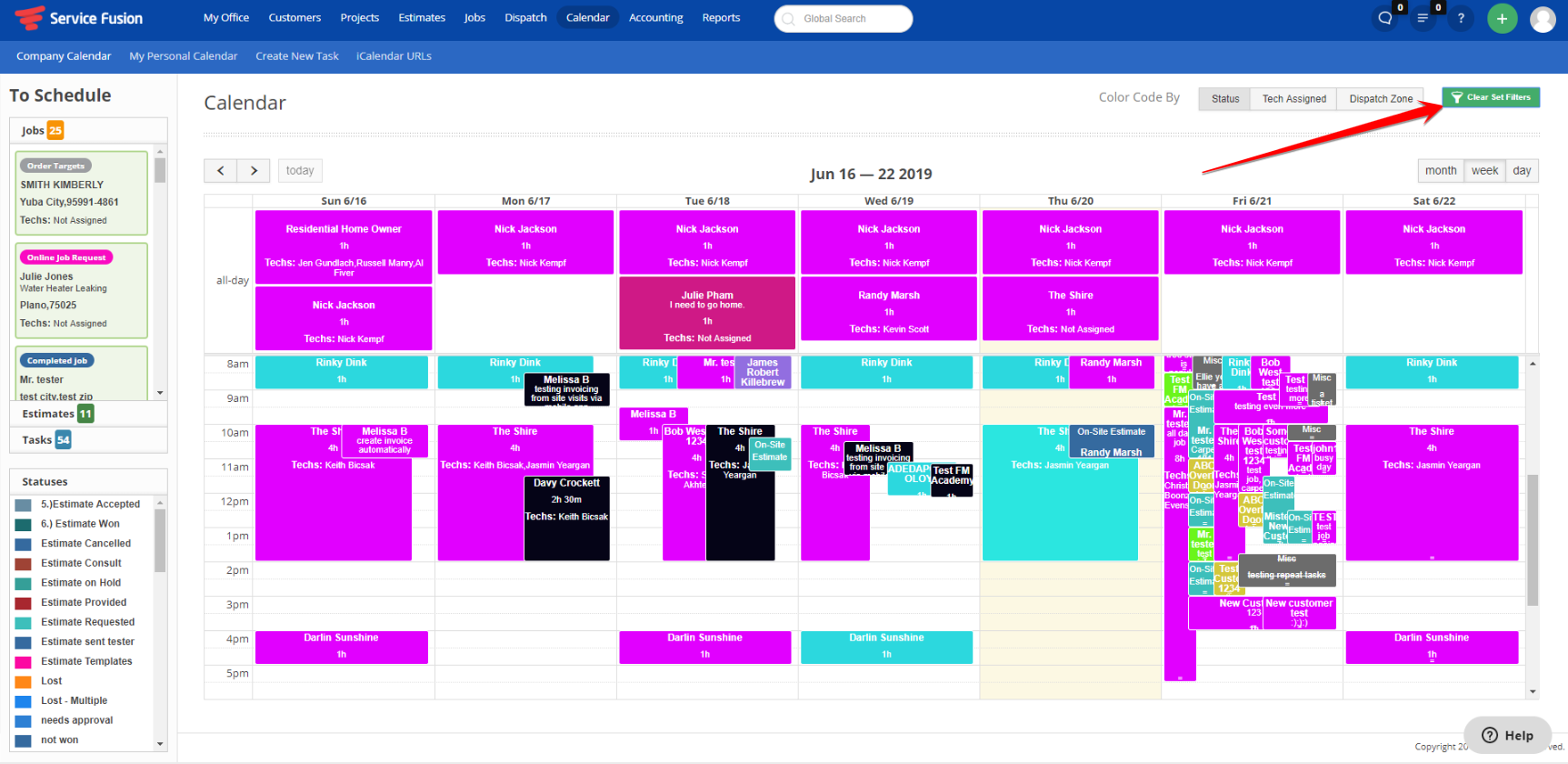
Task: Click the green plus add button
Action: pos(1502,18)
